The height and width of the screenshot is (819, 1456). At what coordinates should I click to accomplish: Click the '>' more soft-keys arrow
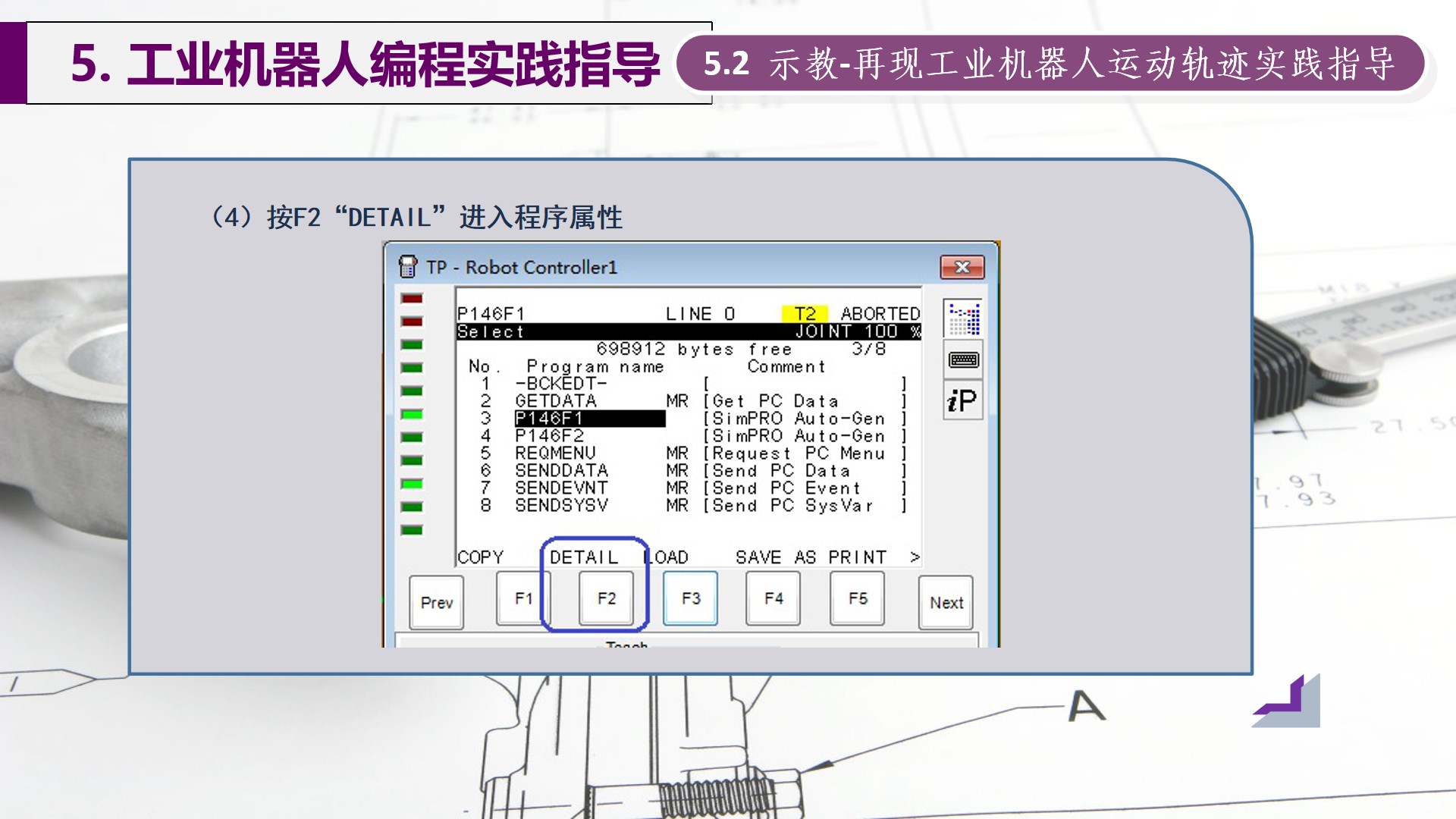[x=915, y=557]
